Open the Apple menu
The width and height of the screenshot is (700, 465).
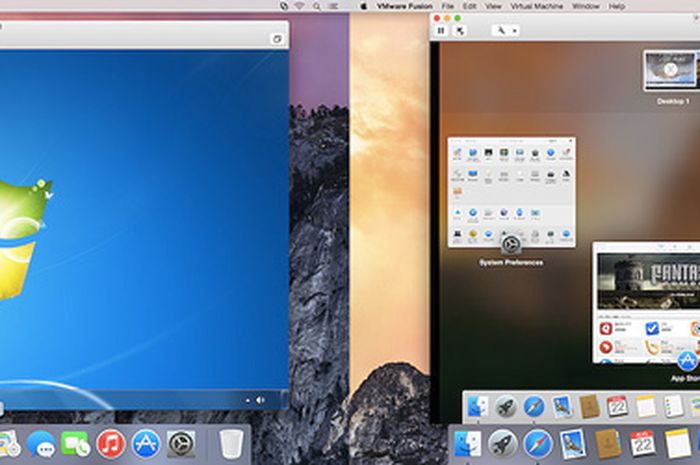click(364, 6)
